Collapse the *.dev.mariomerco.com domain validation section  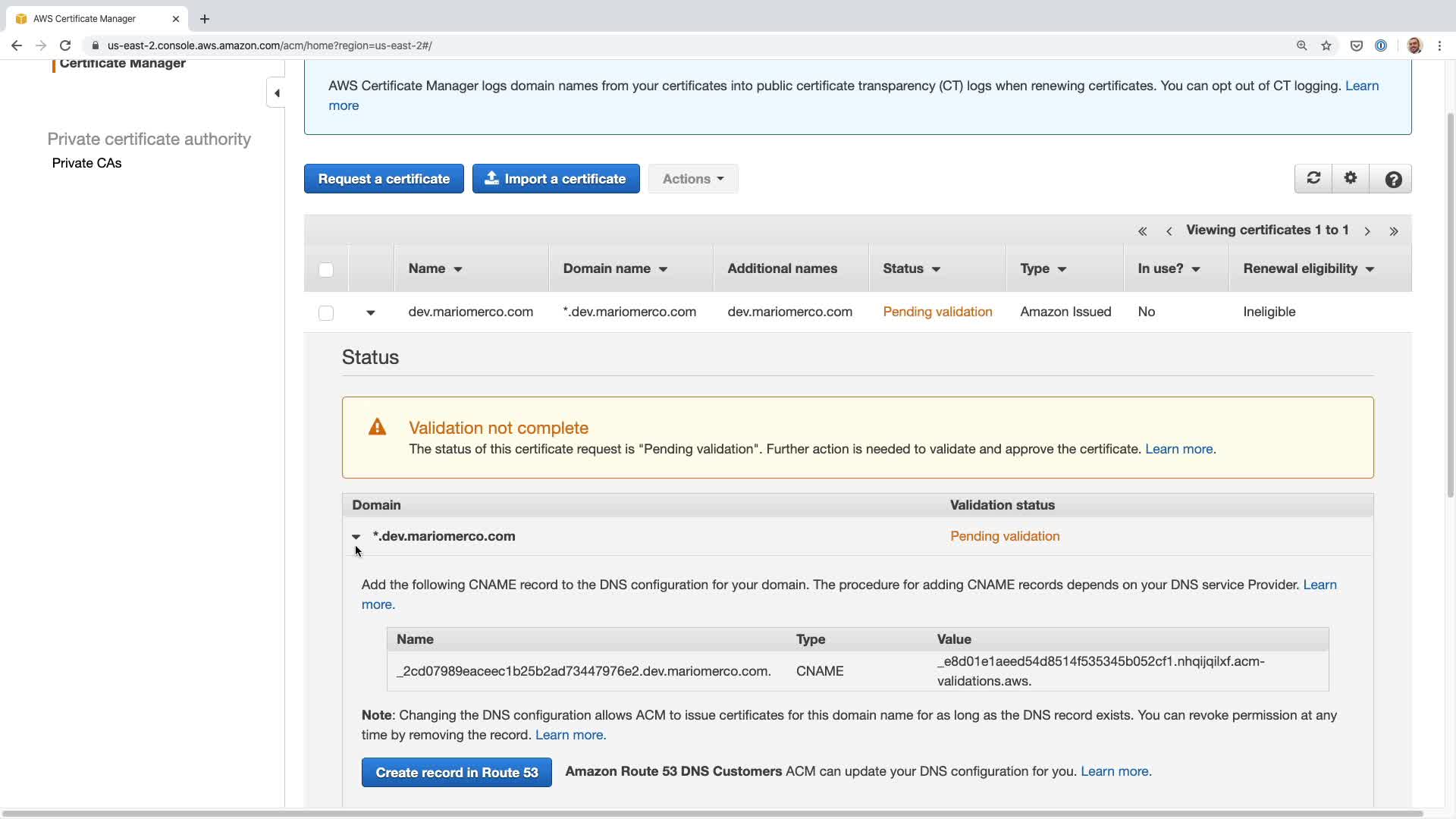356,537
